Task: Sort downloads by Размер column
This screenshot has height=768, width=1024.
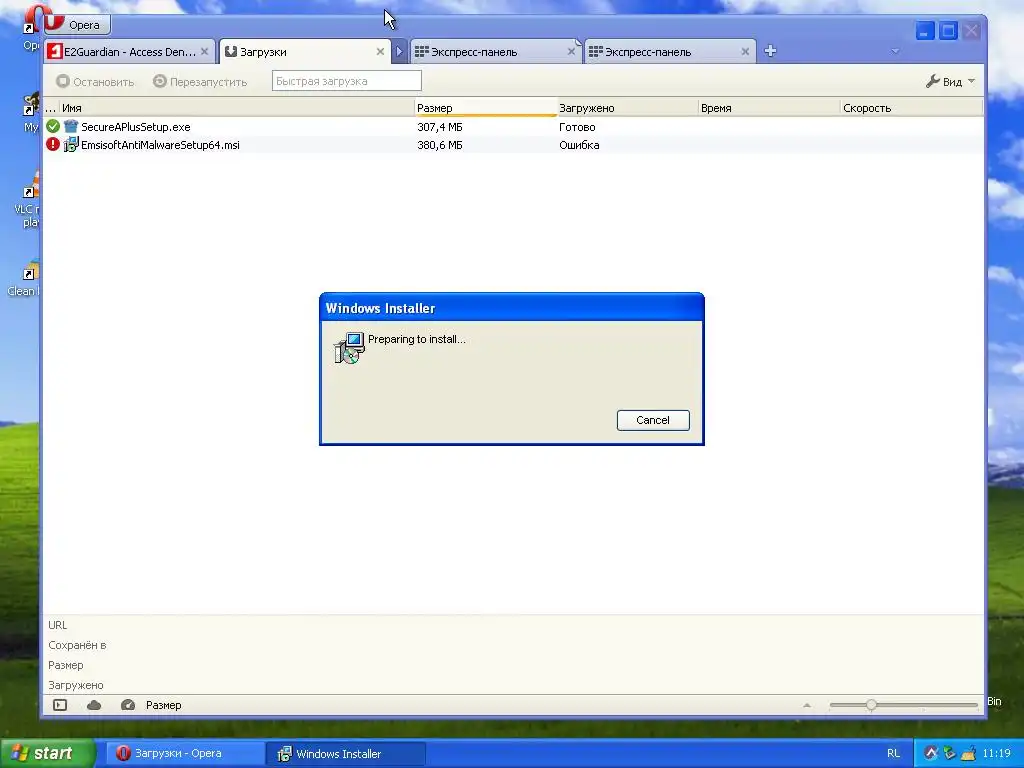Action: tap(485, 108)
